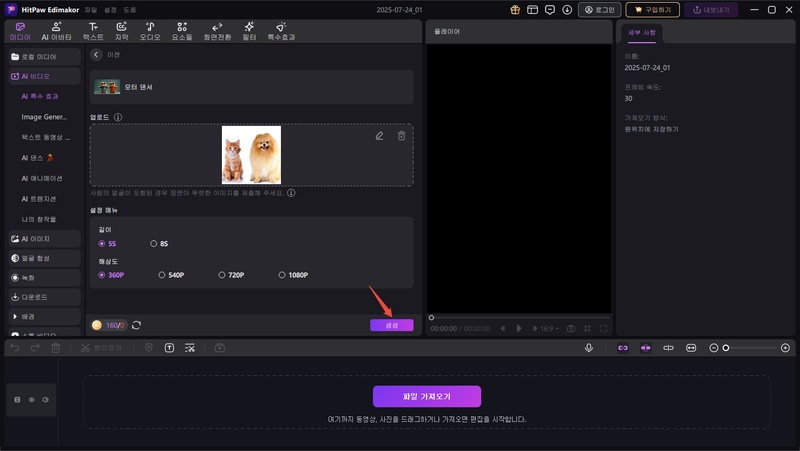800x451 pixels.
Task: Click the player seek bar handle
Action: point(431,317)
